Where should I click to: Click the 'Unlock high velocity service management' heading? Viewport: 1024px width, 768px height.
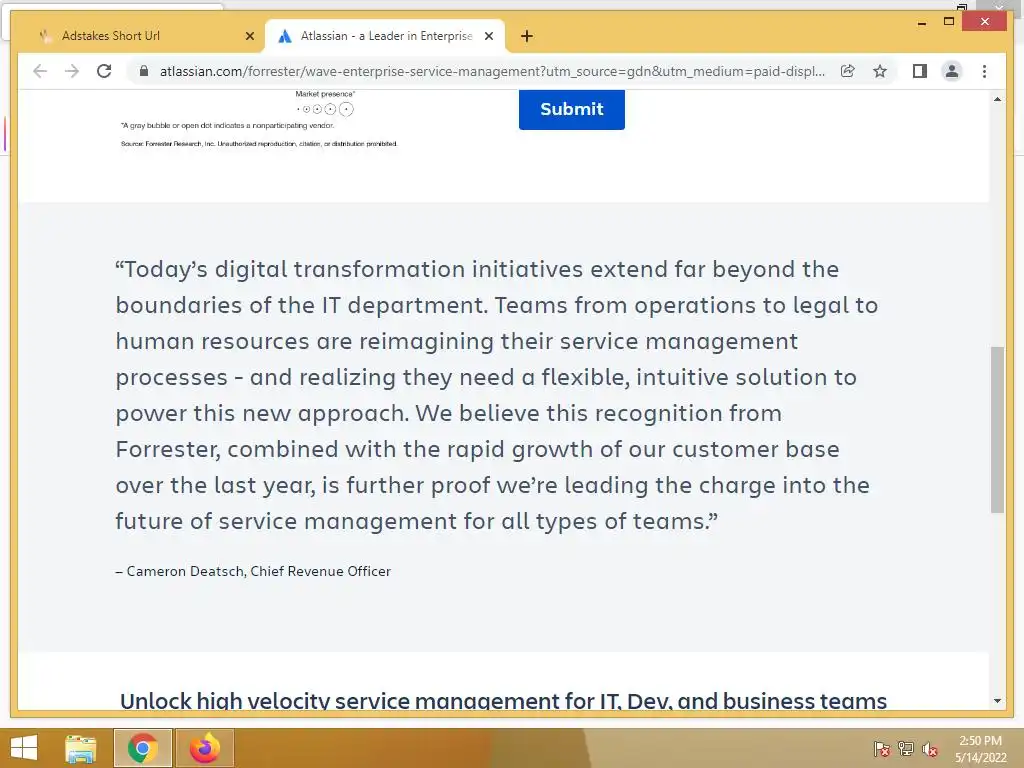point(504,700)
